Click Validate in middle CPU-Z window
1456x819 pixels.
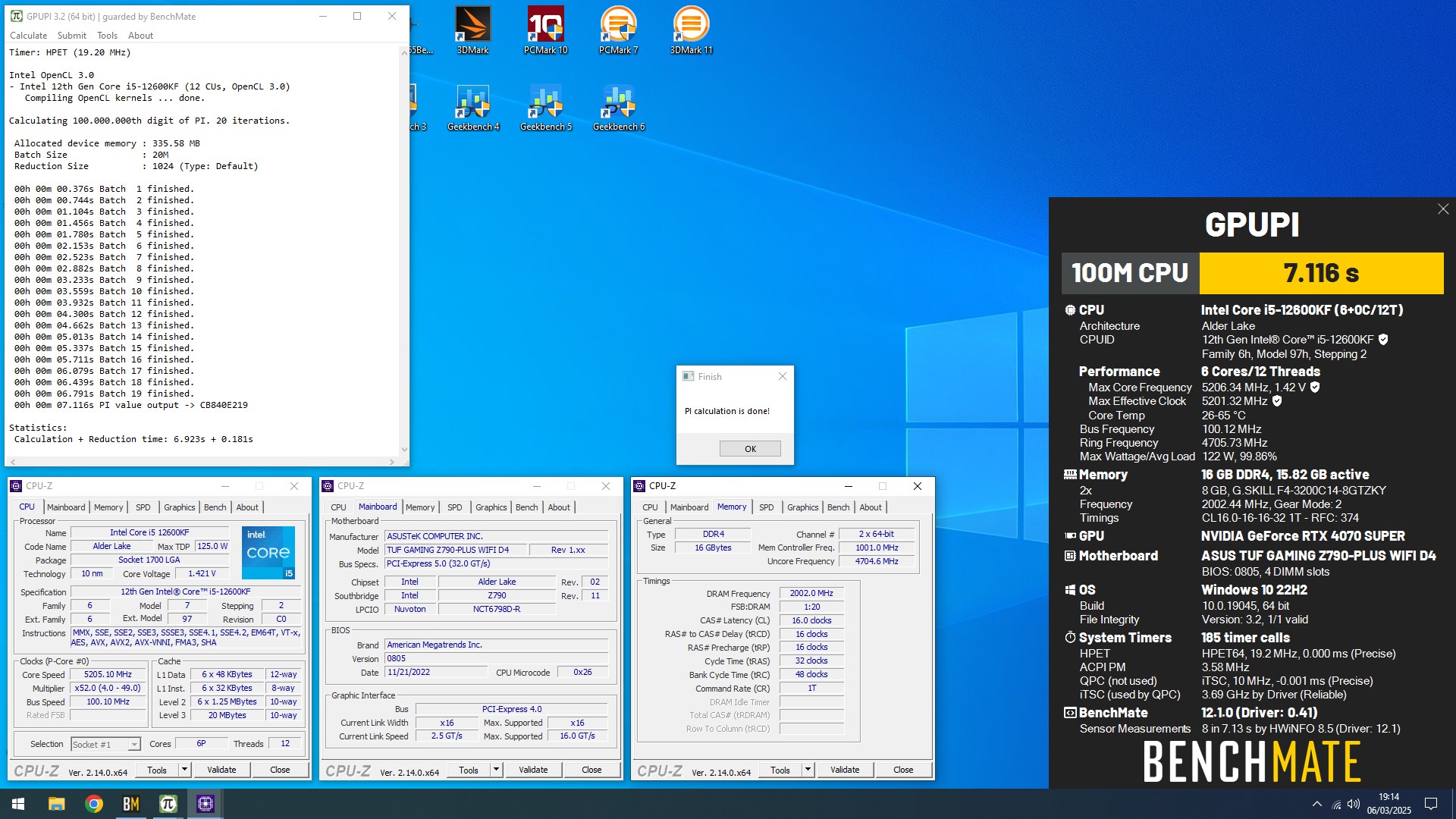tap(533, 770)
